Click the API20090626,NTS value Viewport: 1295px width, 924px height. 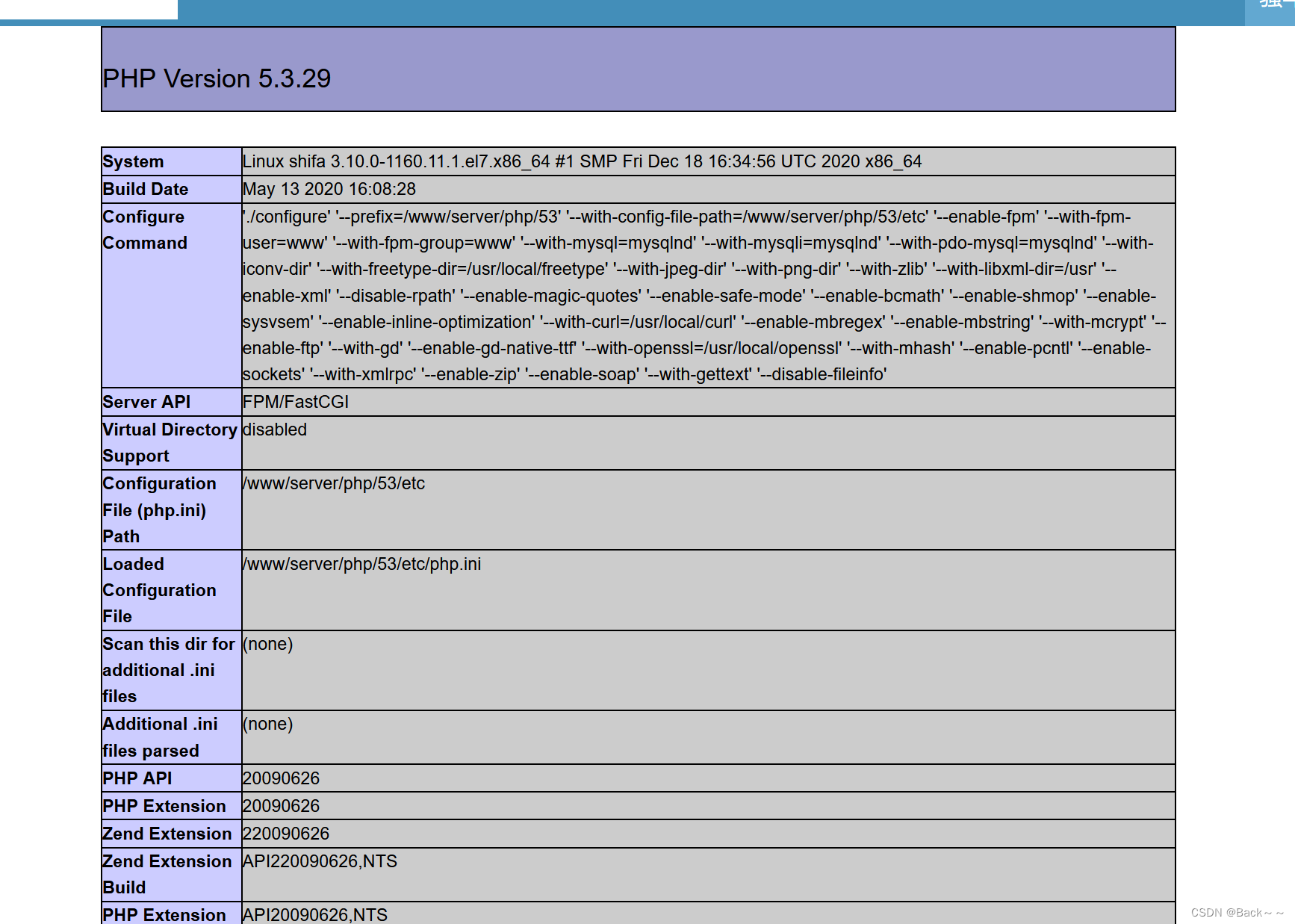tap(315, 915)
